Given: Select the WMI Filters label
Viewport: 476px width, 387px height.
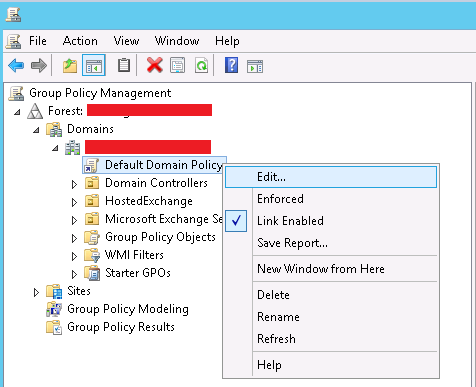Looking at the screenshot, I should coord(134,255).
